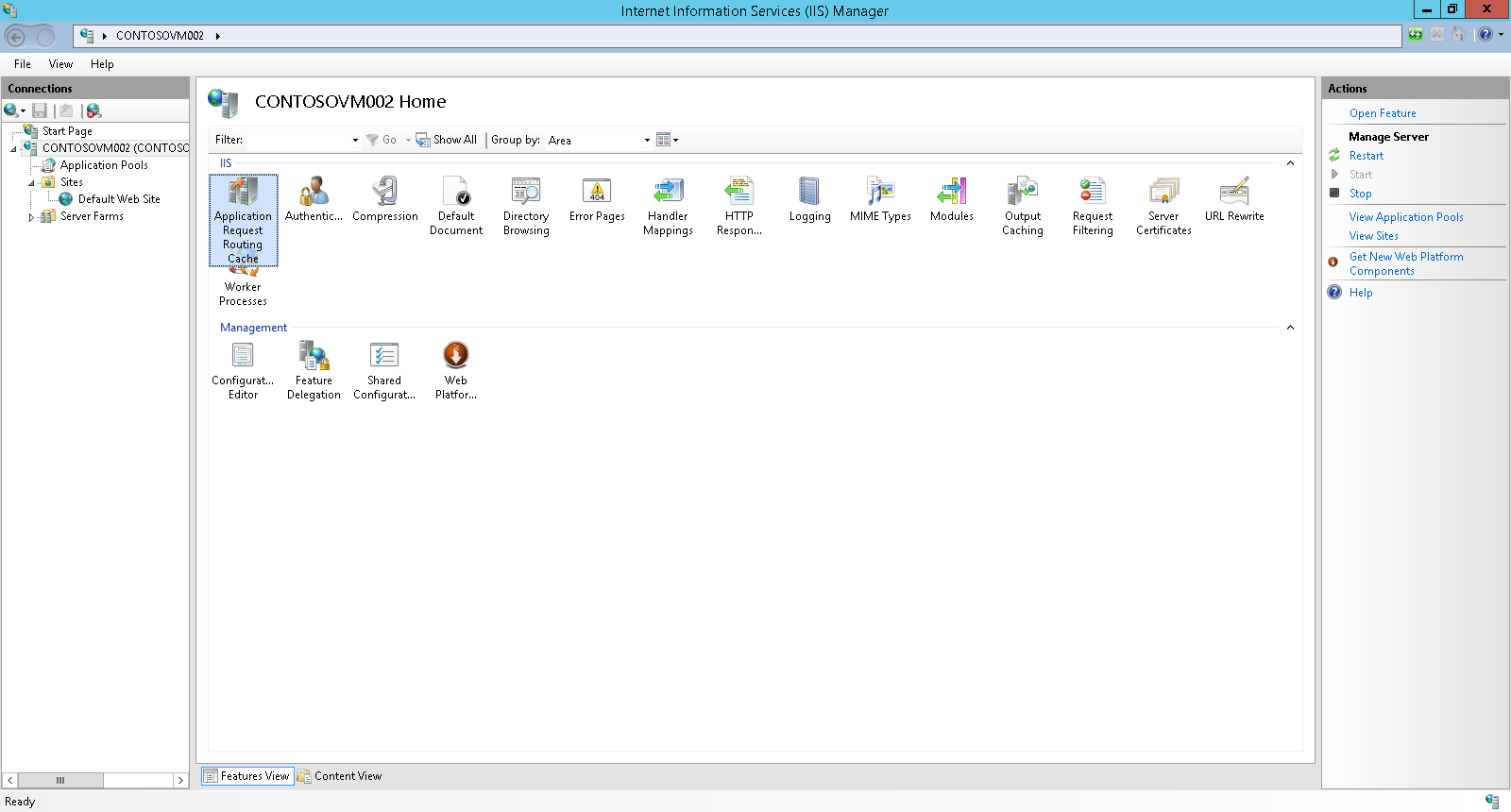Click the Go filter button

382,140
